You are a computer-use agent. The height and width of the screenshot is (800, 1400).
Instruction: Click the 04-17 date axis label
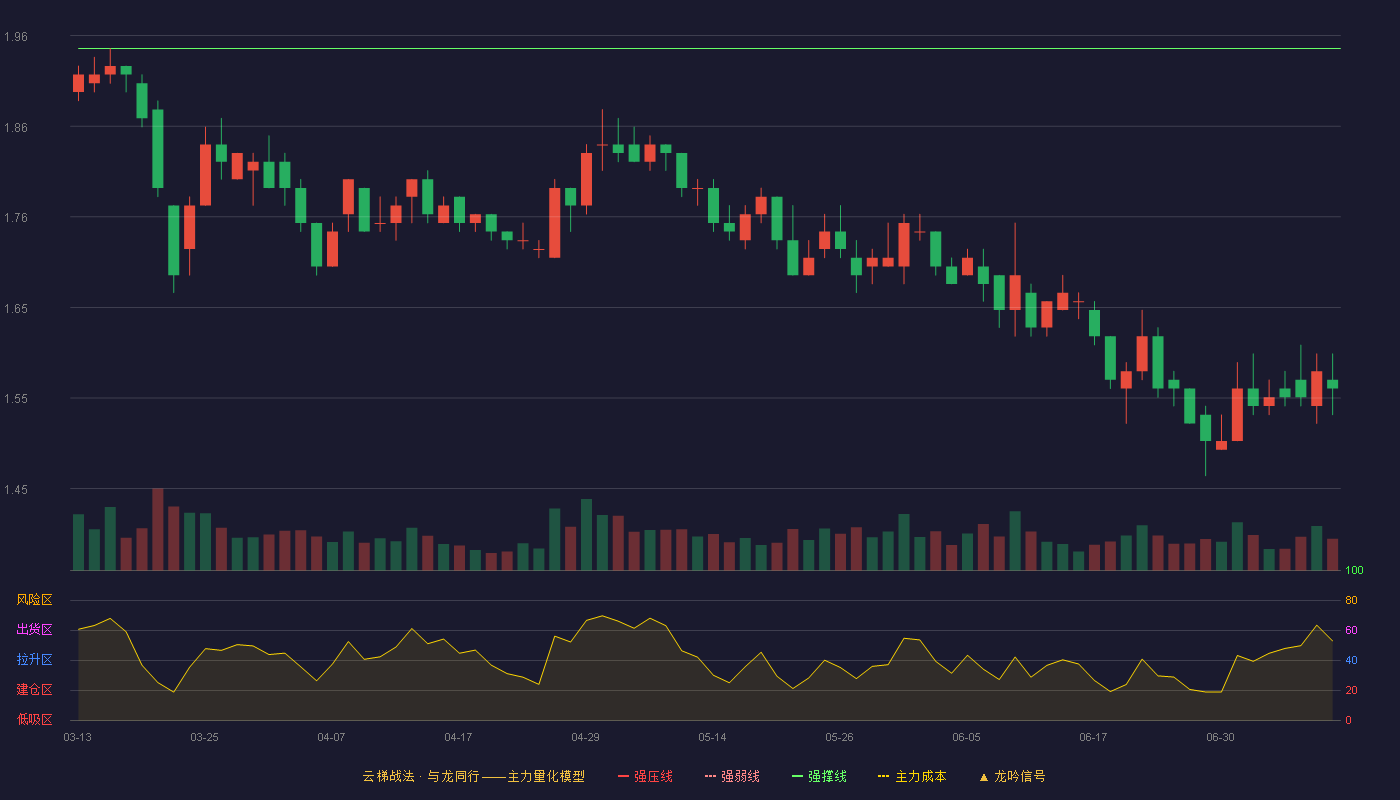[458, 737]
